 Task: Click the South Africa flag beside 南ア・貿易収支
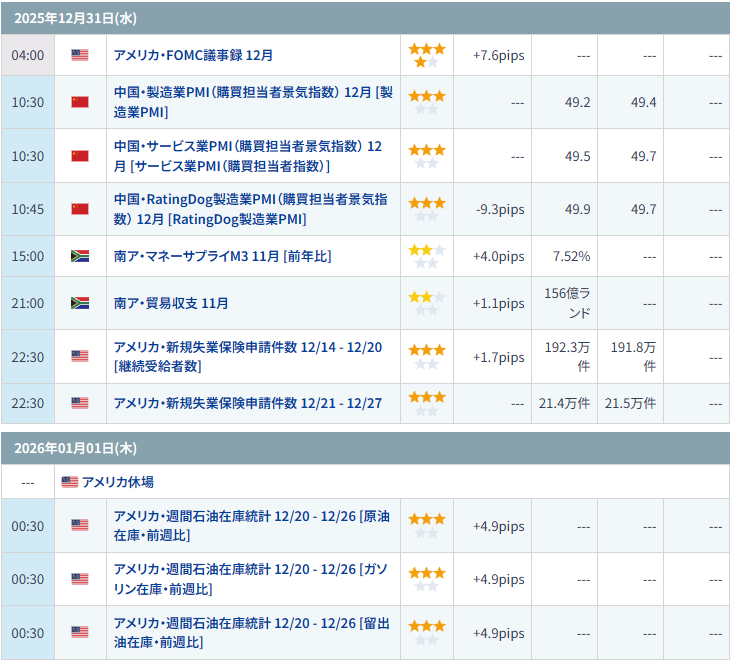pos(80,303)
